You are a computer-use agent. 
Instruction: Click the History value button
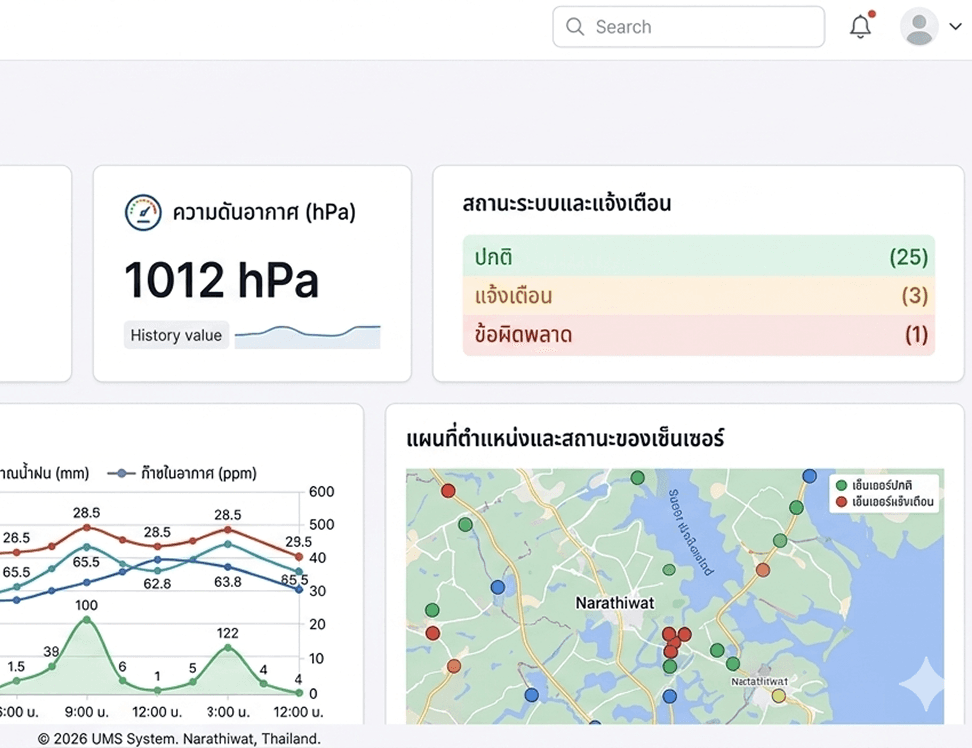(x=176, y=335)
